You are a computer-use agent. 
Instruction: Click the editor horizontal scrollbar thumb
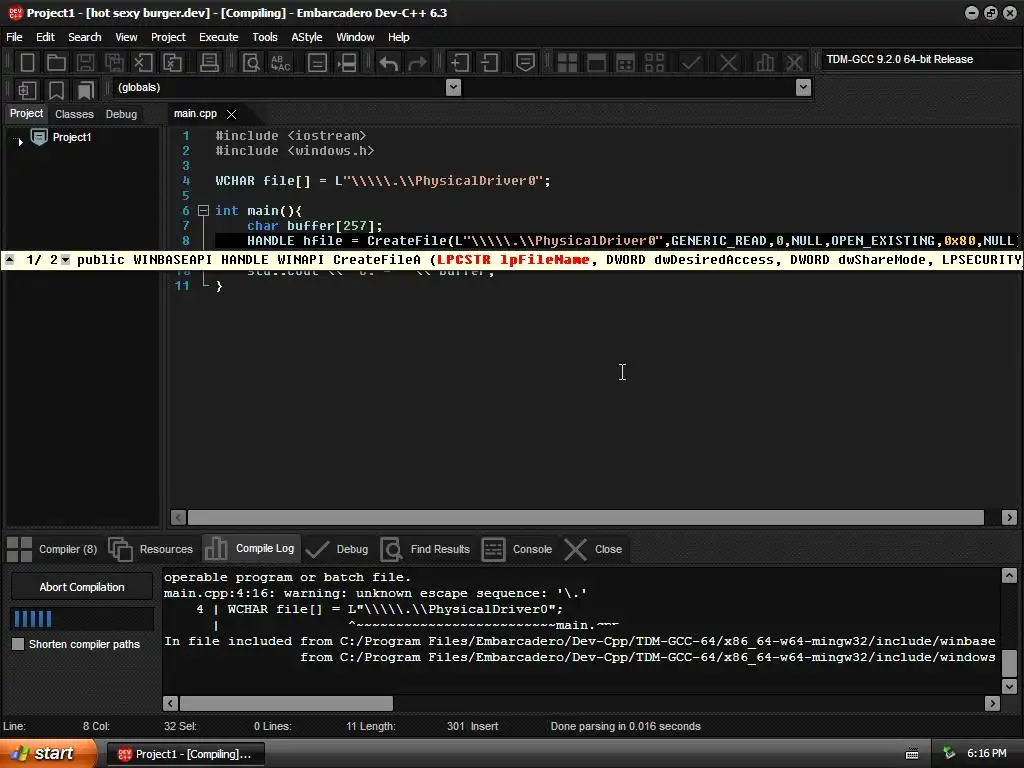click(586, 518)
